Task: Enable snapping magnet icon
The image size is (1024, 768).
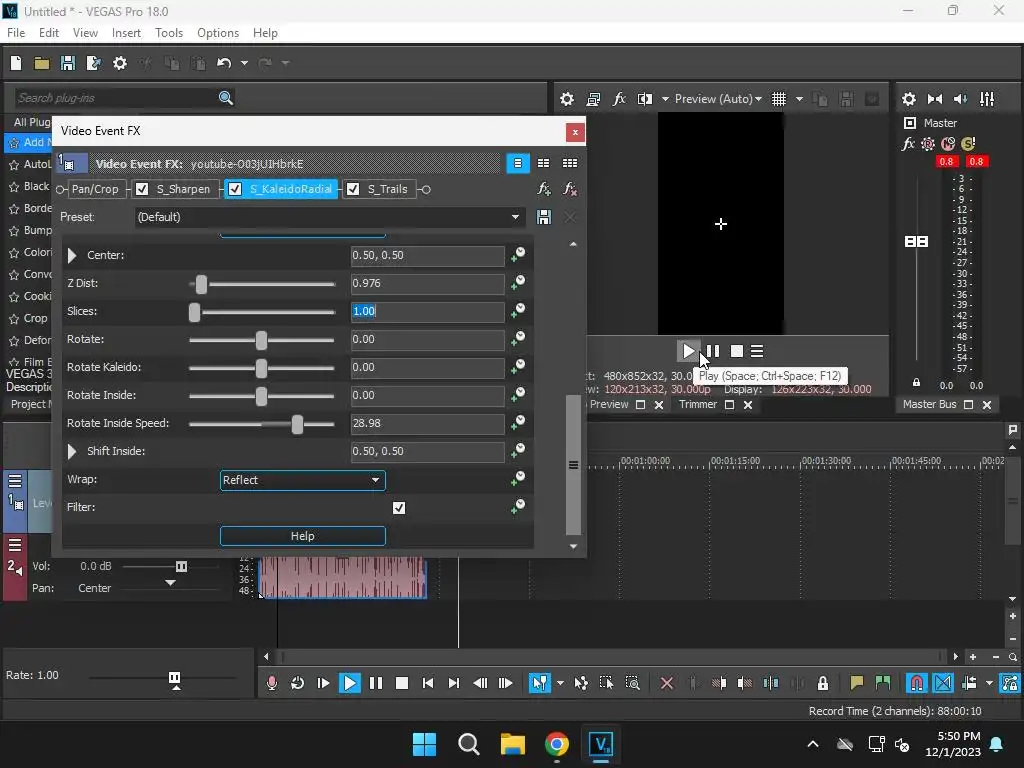Action: pyautogui.click(x=917, y=683)
